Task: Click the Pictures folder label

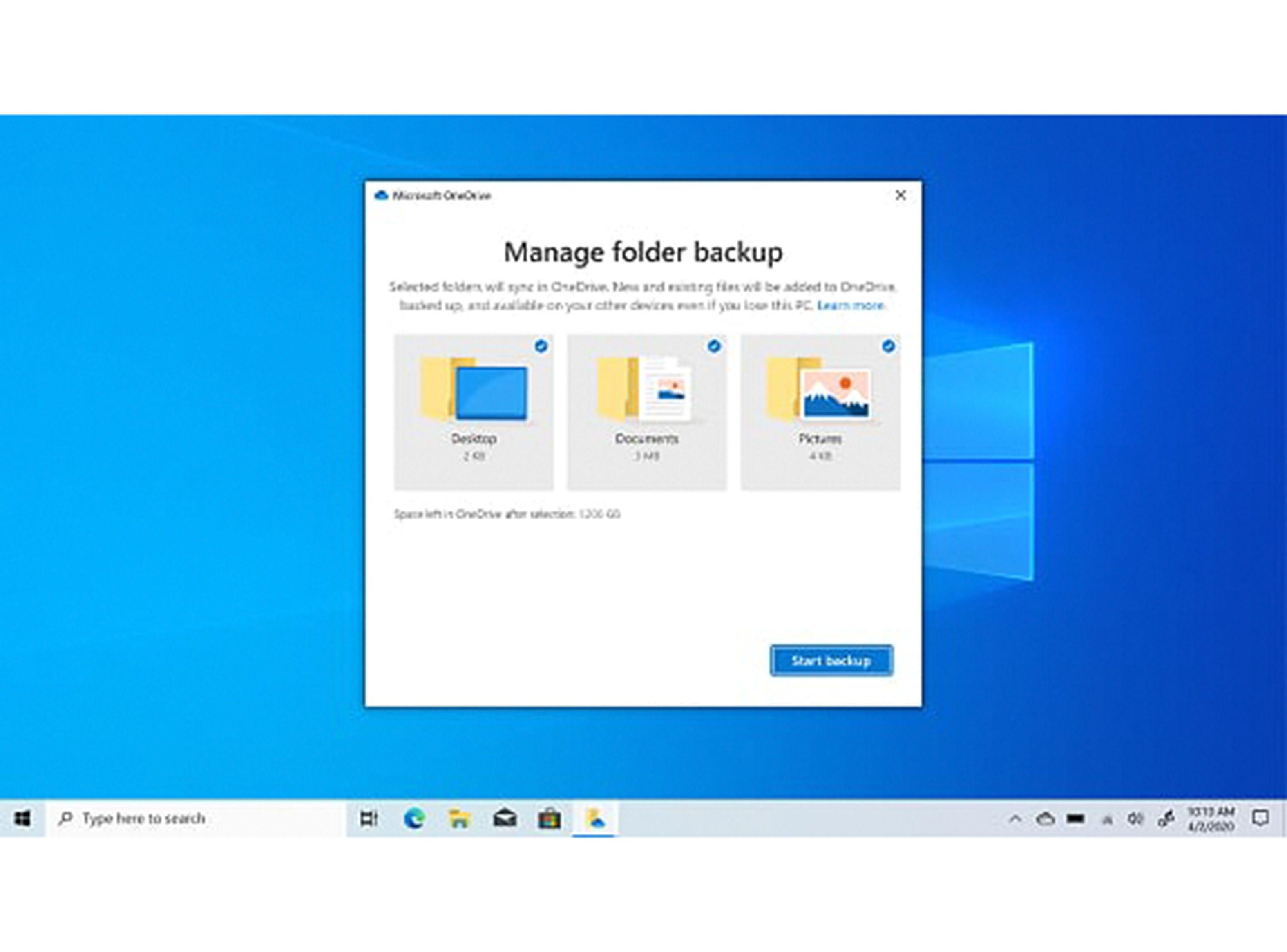Action: click(x=820, y=439)
